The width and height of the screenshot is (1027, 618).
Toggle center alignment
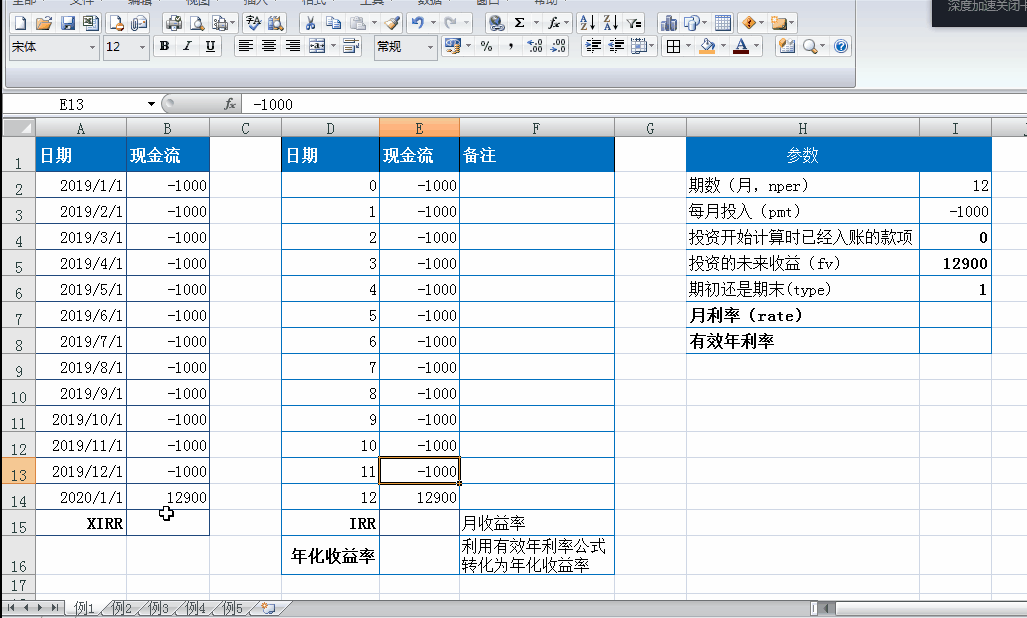tap(269, 46)
